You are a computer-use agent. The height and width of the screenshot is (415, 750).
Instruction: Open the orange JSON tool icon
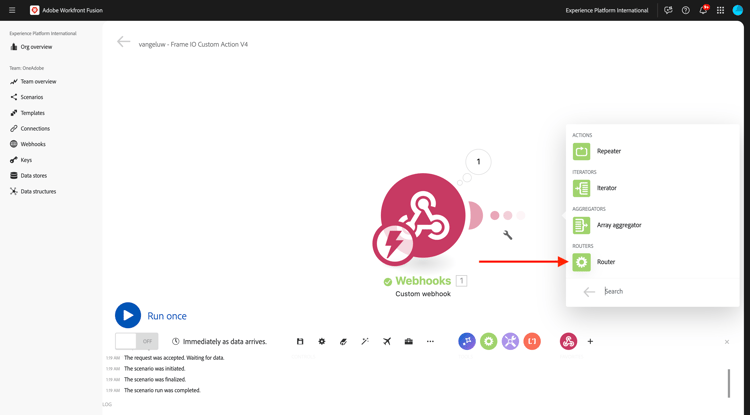pyautogui.click(x=532, y=341)
